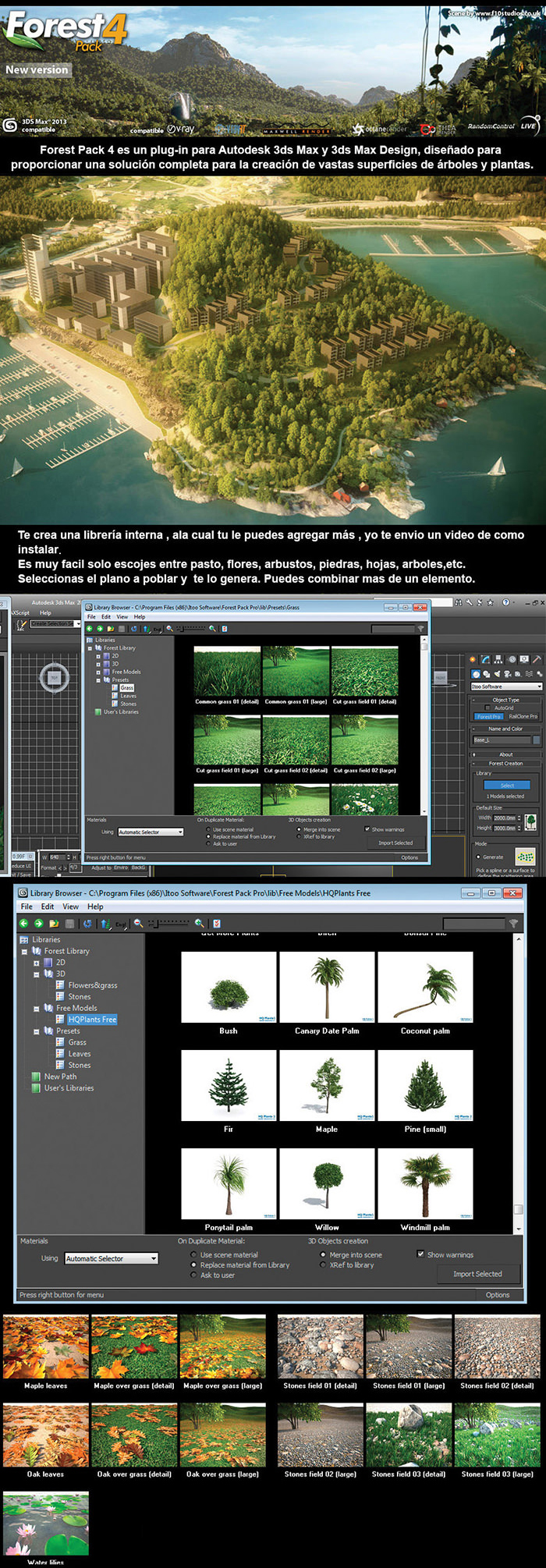Open Edit menu in HQPlants Free browser
The height and width of the screenshot is (1568, 546).
pyautogui.click(x=48, y=906)
